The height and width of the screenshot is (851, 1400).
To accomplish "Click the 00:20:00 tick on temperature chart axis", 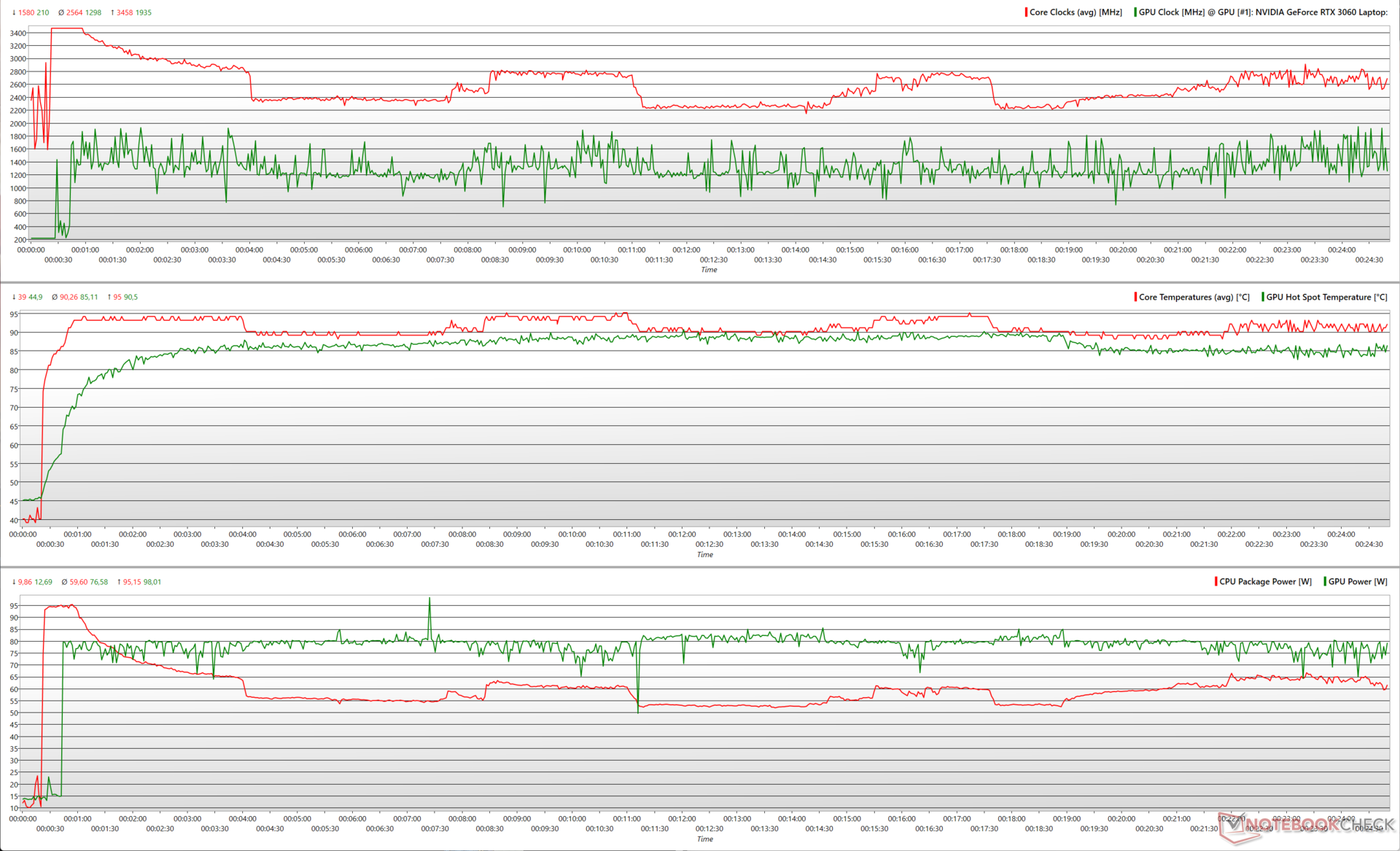I will (x=1121, y=535).
